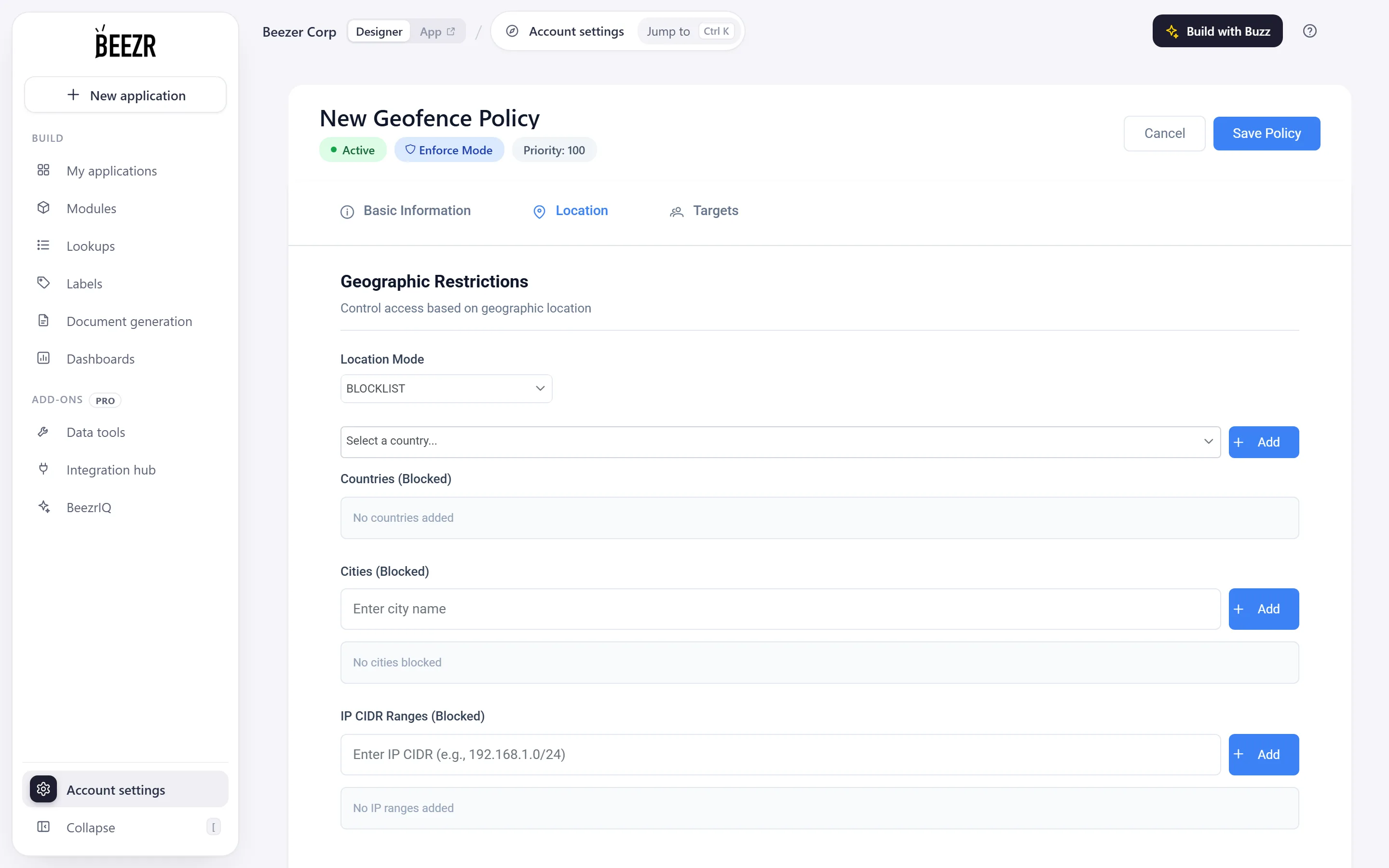The width and height of the screenshot is (1389, 868).
Task: Switch to Designer mode
Action: coord(379,31)
